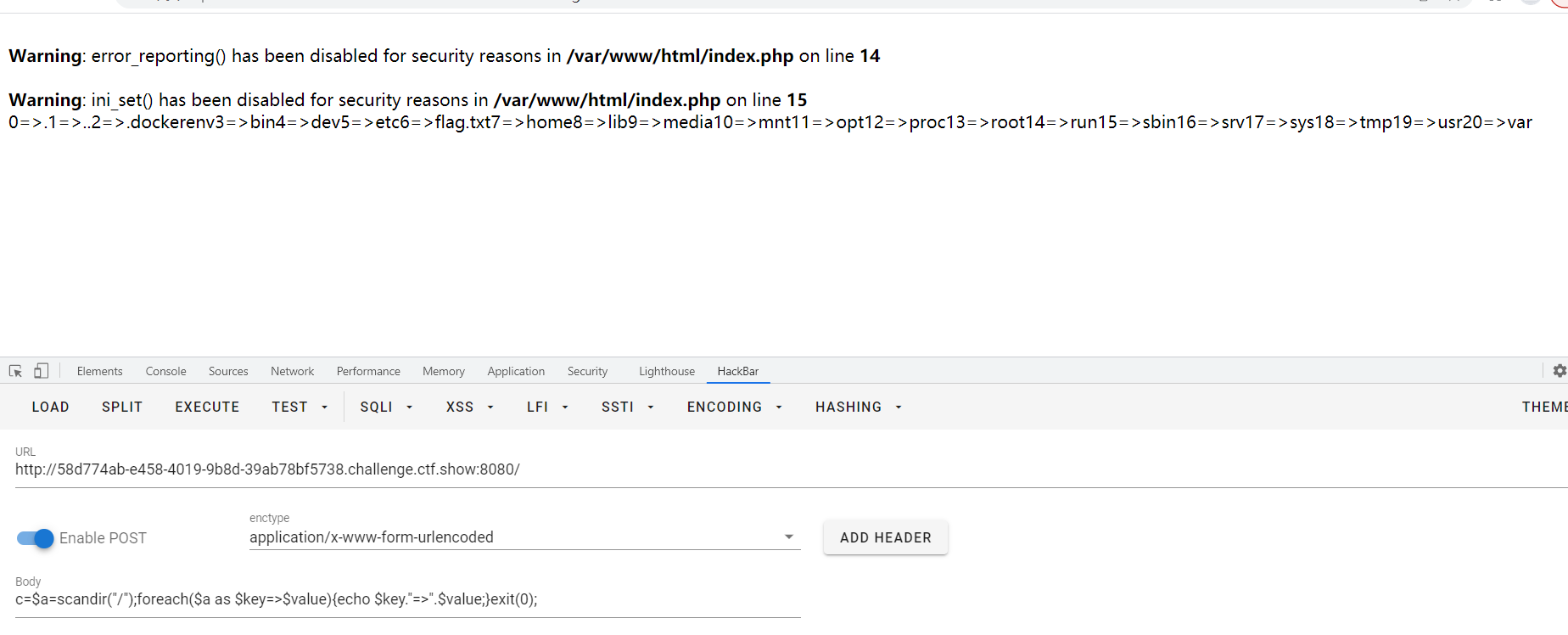Switch to the Lighthouse tab
Image resolution: width=1568 pixels, height=635 pixels.
[666, 371]
